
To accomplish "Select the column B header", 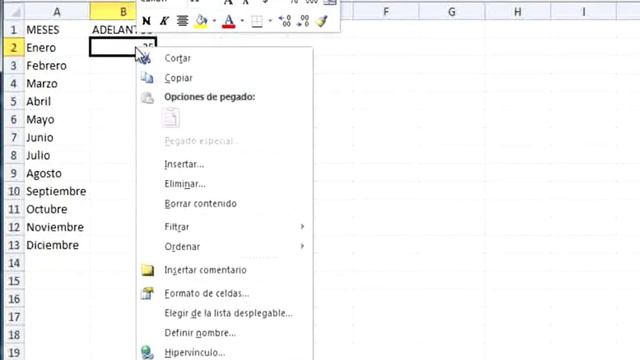I will [x=113, y=12].
